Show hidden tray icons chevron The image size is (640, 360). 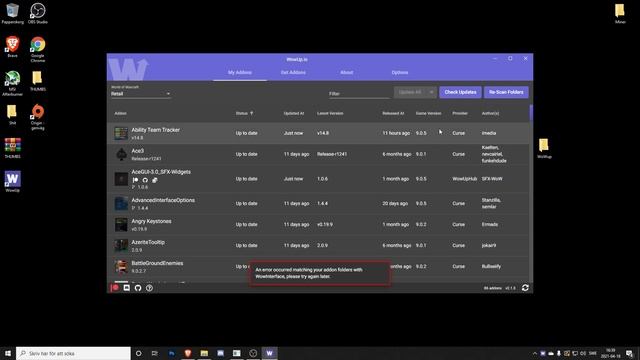pyautogui.click(x=535, y=353)
